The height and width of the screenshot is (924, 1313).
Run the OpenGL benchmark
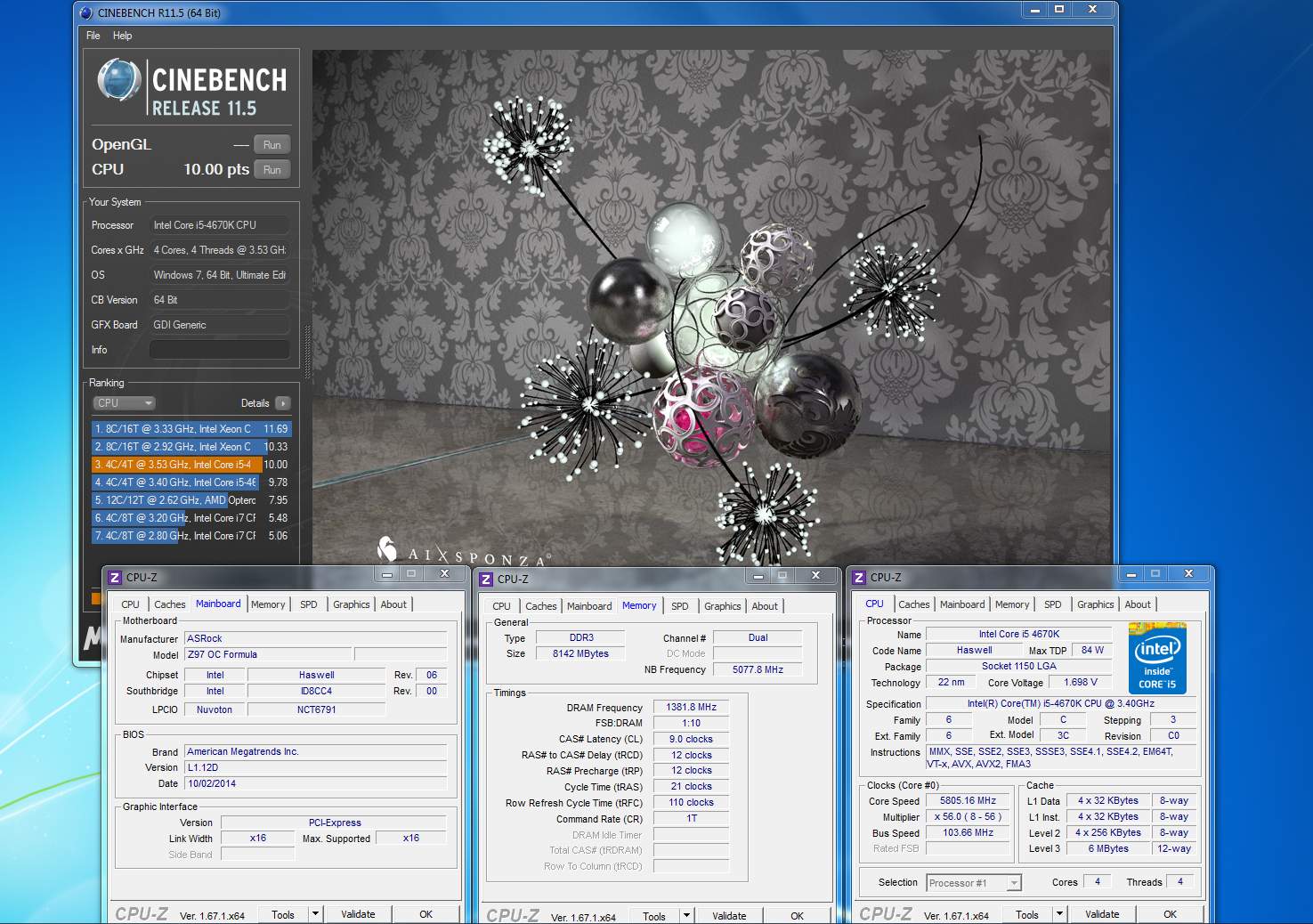point(272,145)
